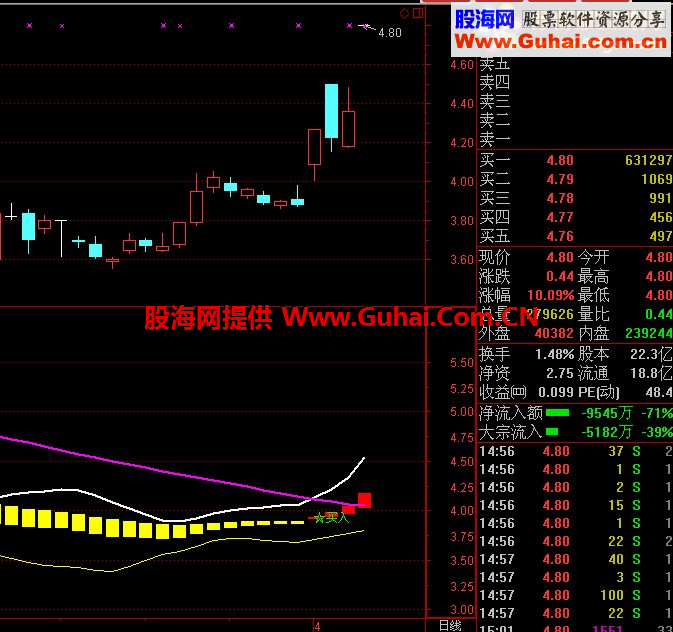Click the 换手 turnover value 1.48%
Screen dimensions: 673x632
555,354
